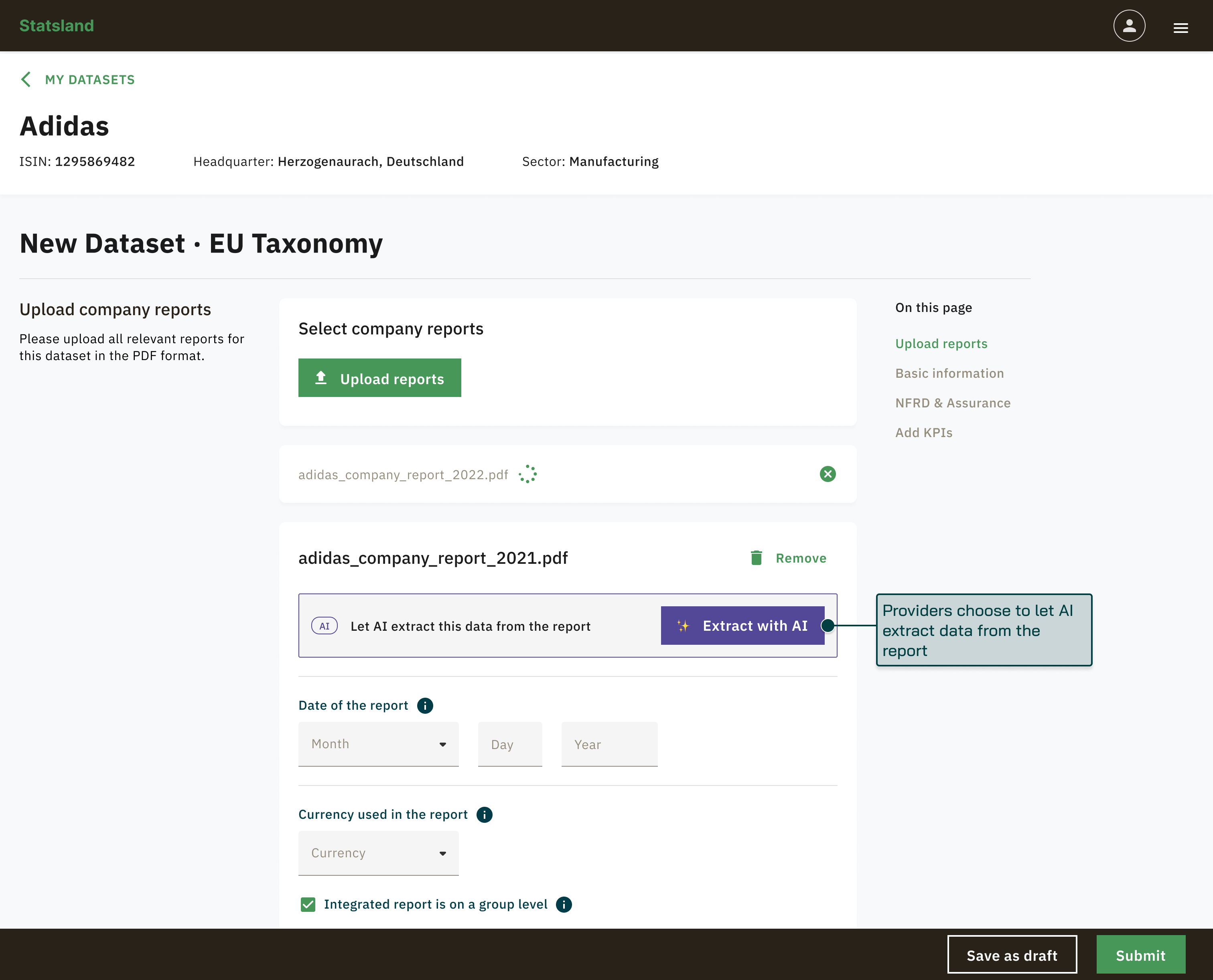Jump to NFRD & Assurance section

point(953,403)
